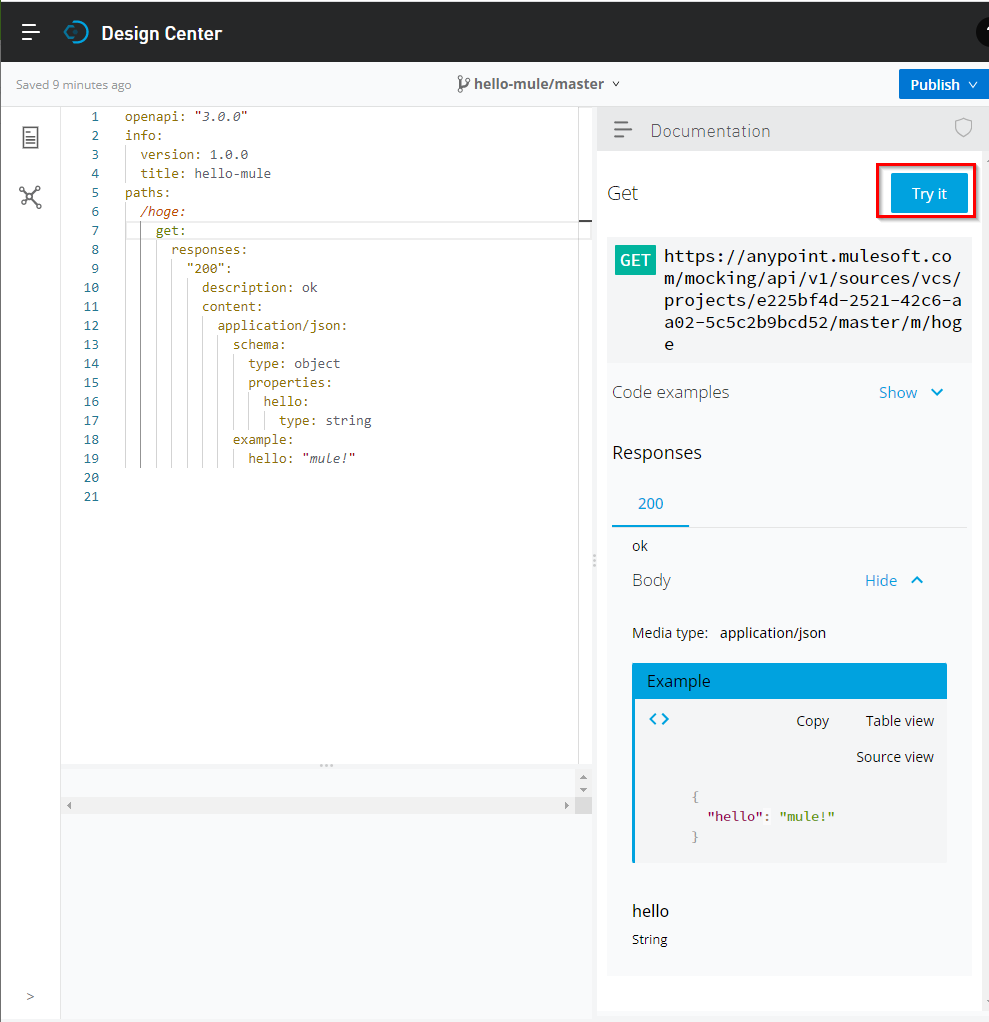Select the API visual designer sidebar icon
This screenshot has width=989, height=1022.
pos(30,198)
